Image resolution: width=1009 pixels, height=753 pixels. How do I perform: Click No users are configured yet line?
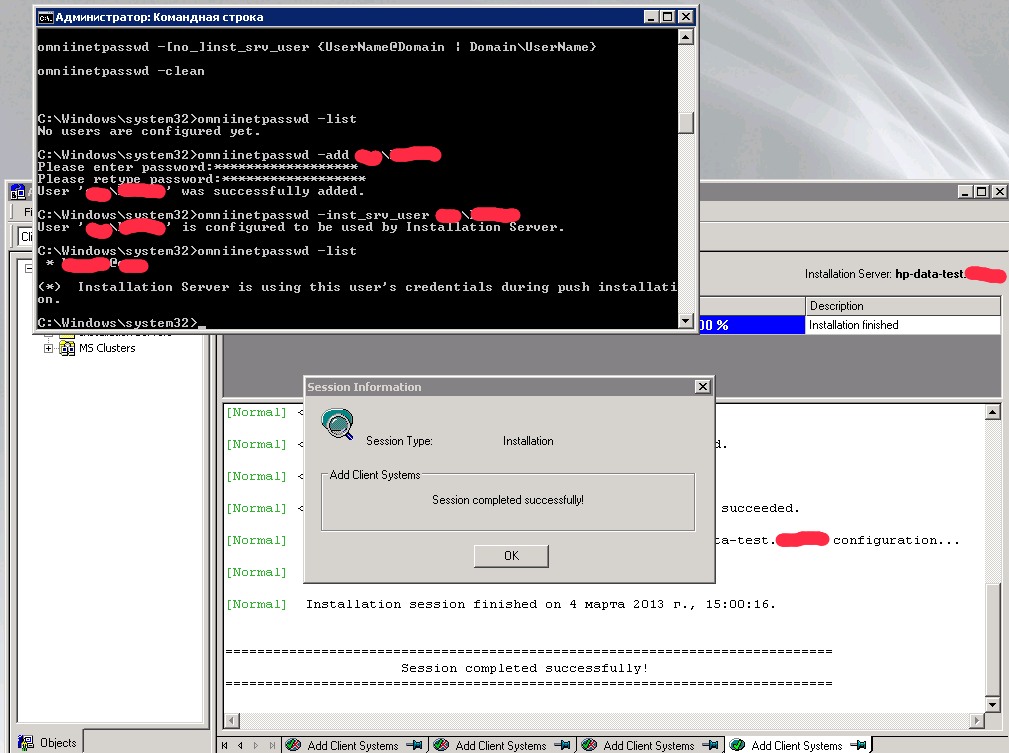tap(149, 131)
